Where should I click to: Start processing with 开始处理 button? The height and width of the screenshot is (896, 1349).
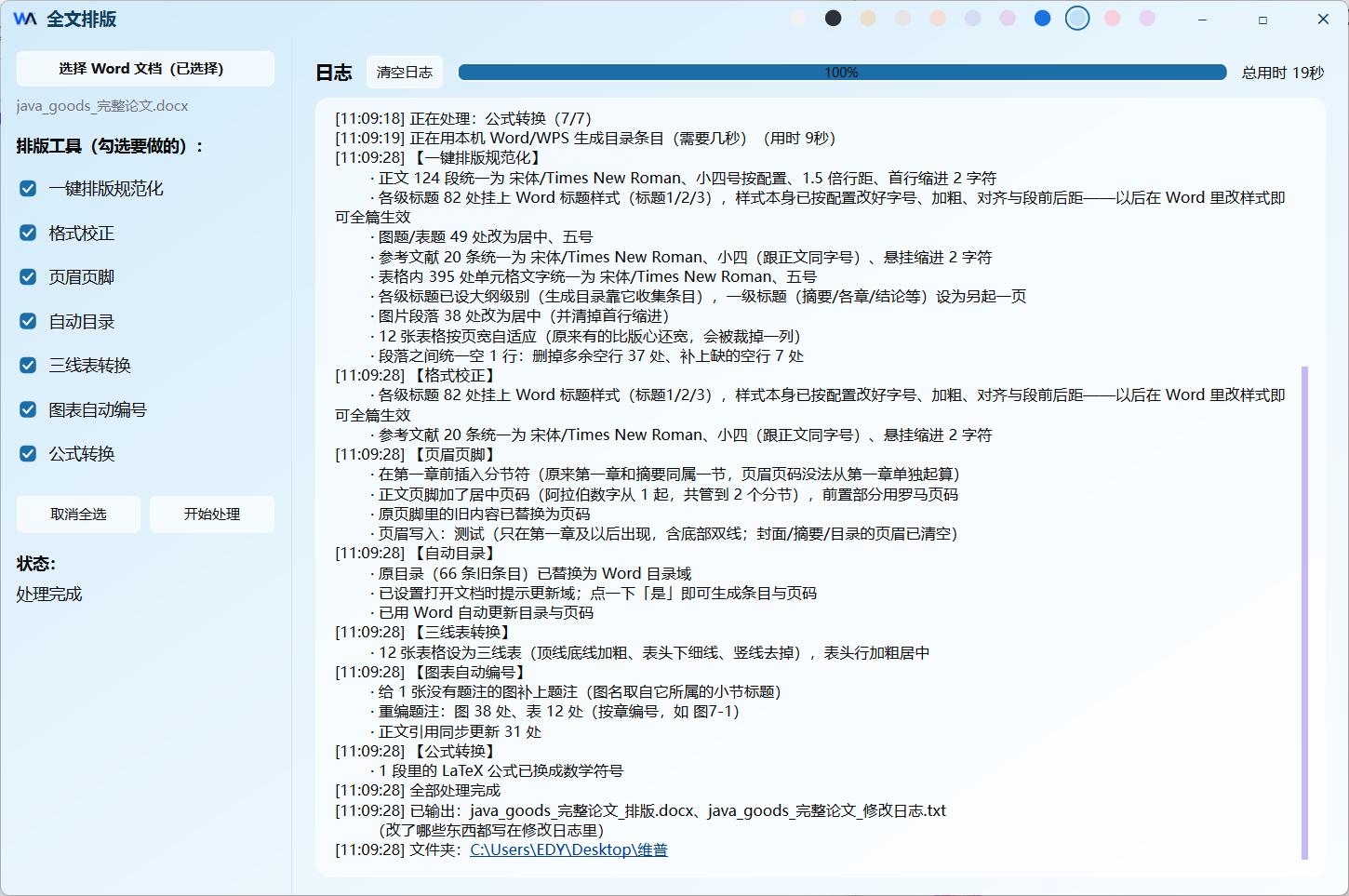pos(212,514)
